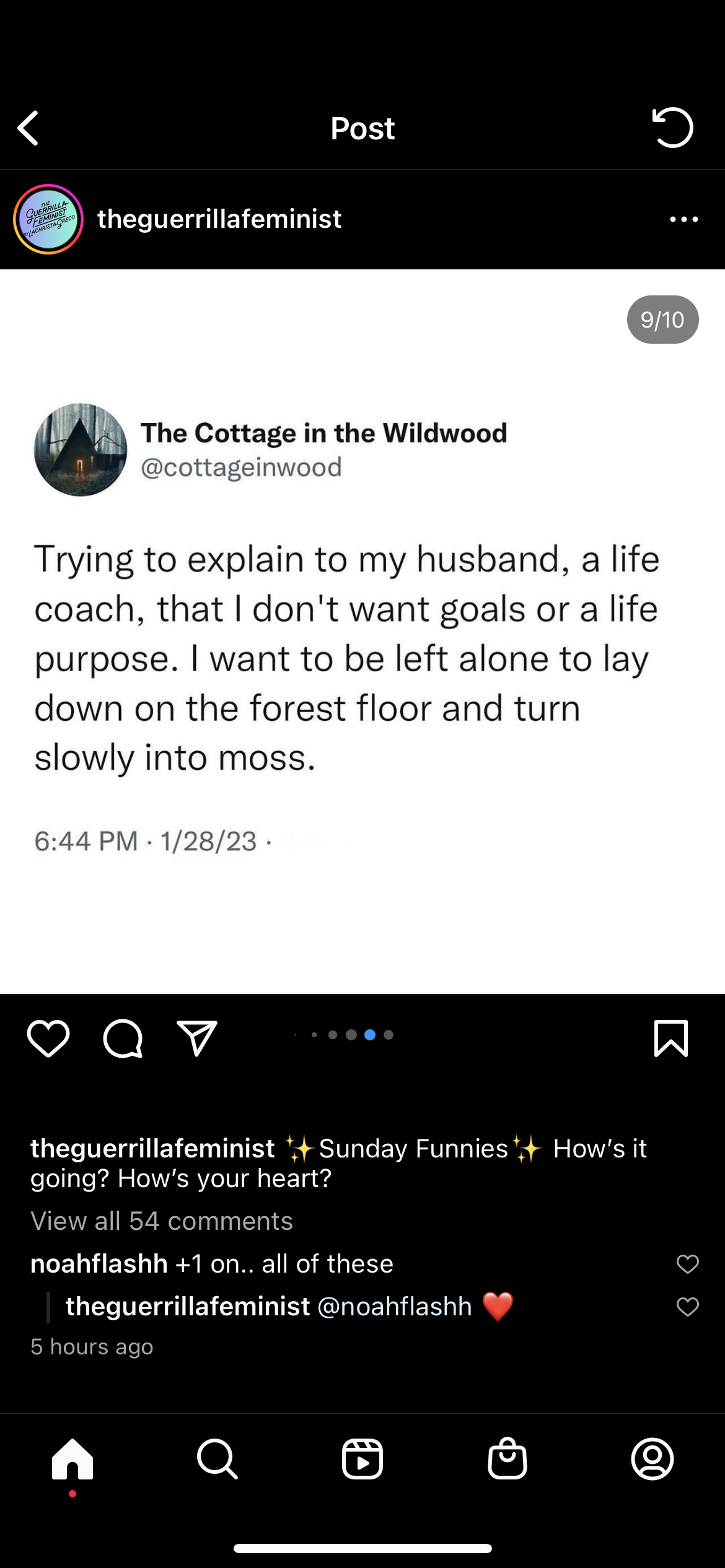The image size is (725, 1568).
Task: Tap theguerrillafeminist story avatar
Action: click(48, 219)
